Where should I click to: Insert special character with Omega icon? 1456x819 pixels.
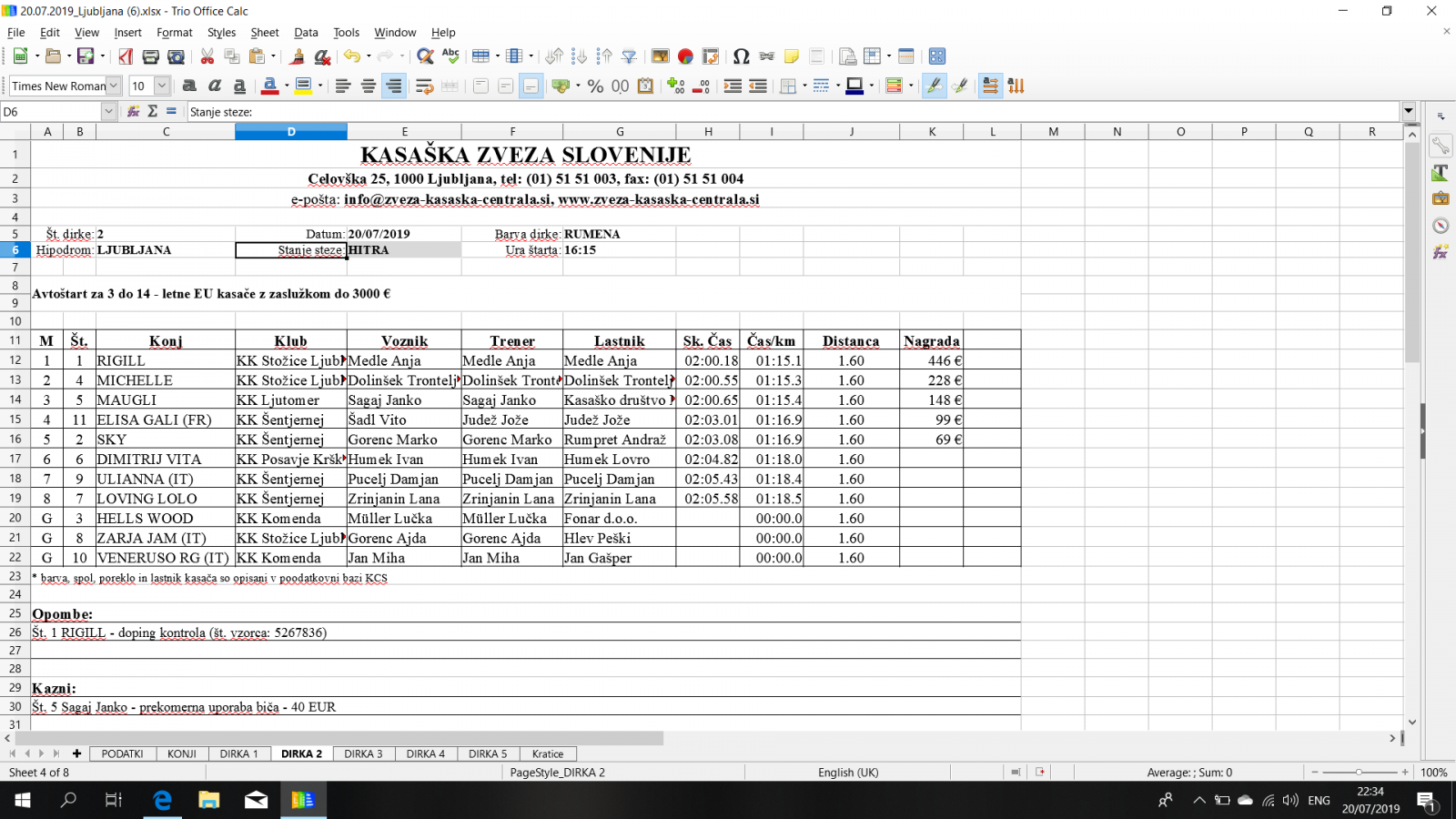coord(741,56)
